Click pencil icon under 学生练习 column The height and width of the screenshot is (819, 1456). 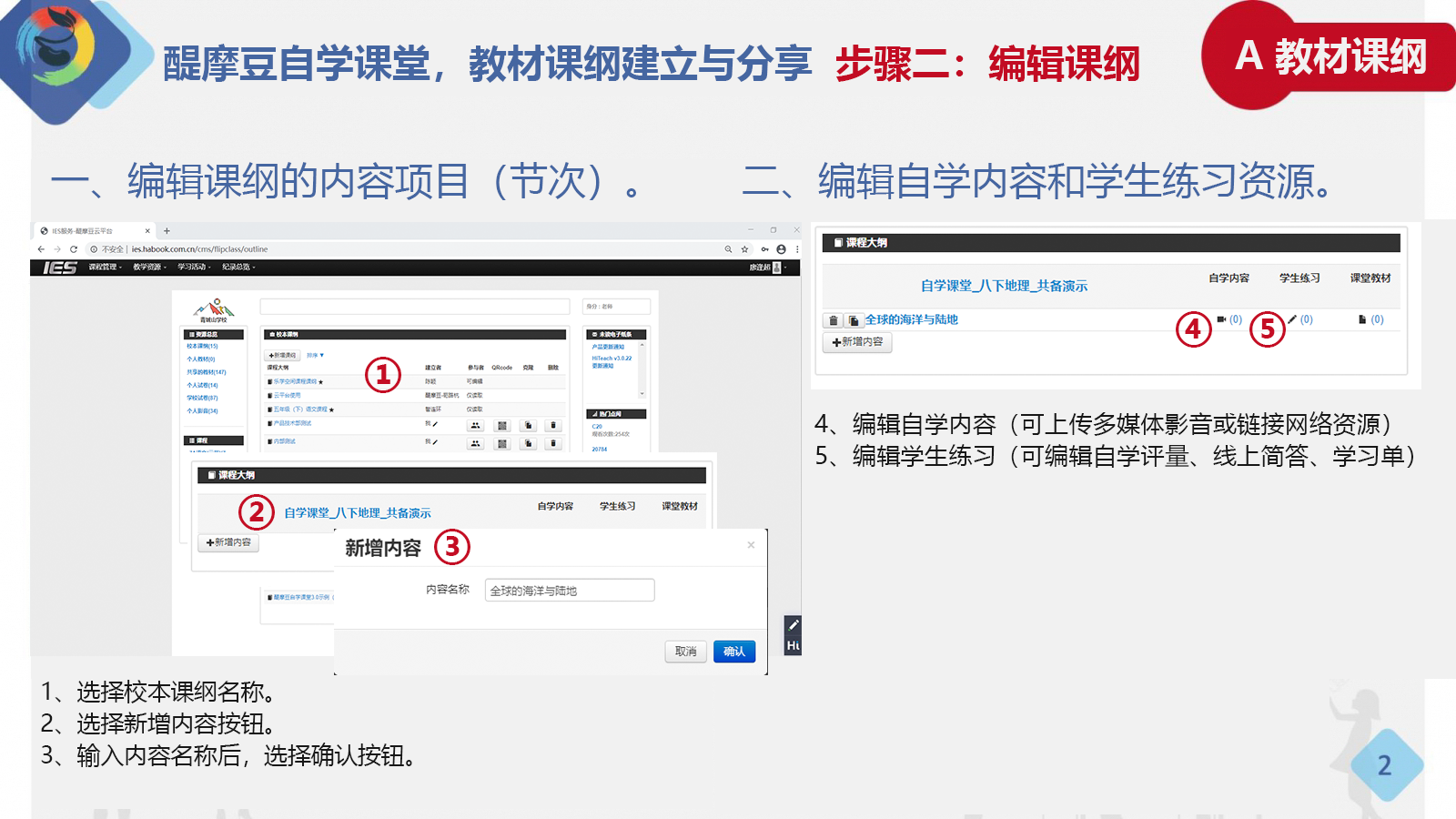tap(1292, 319)
